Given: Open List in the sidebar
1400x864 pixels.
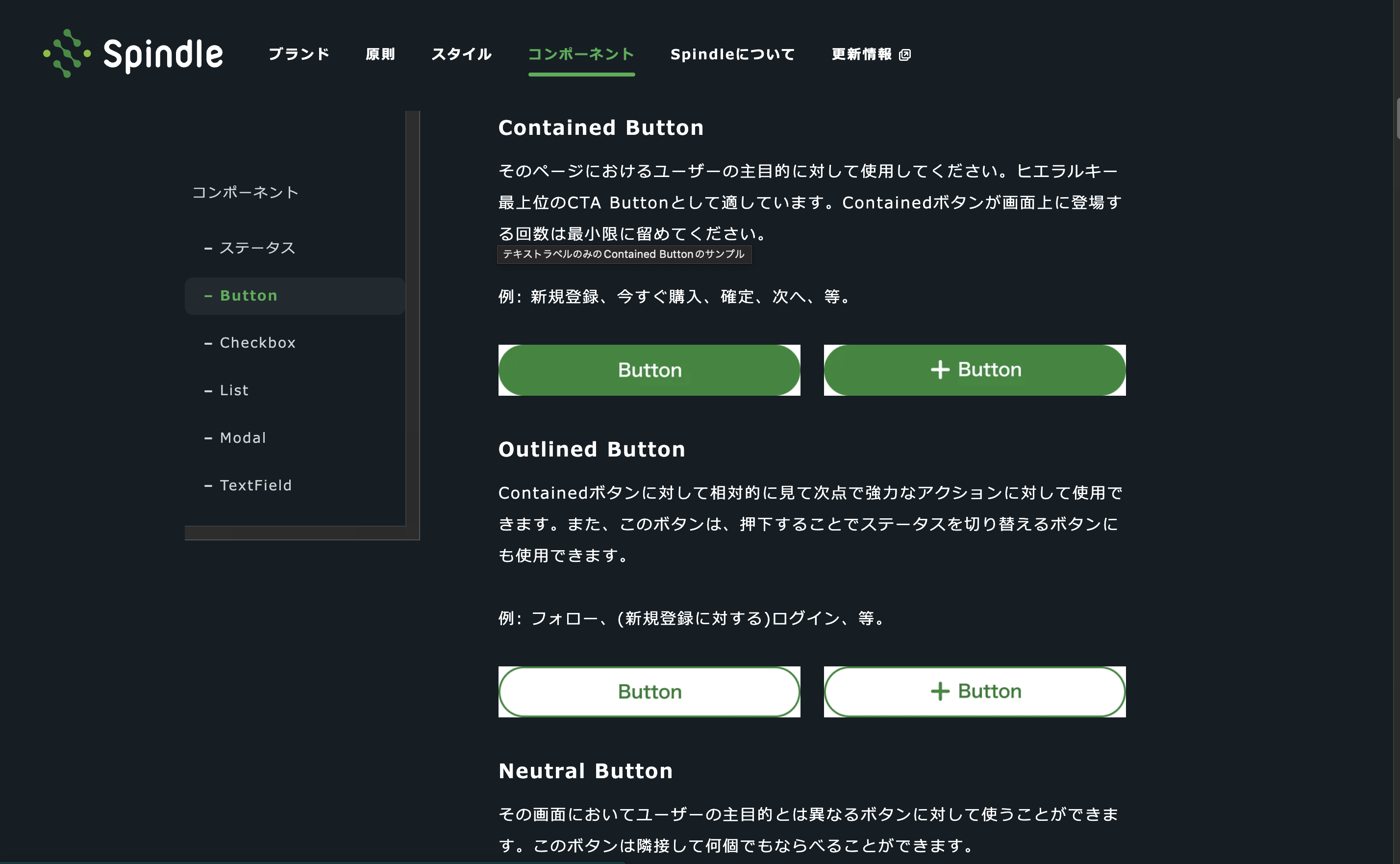Looking at the screenshot, I should coord(234,390).
